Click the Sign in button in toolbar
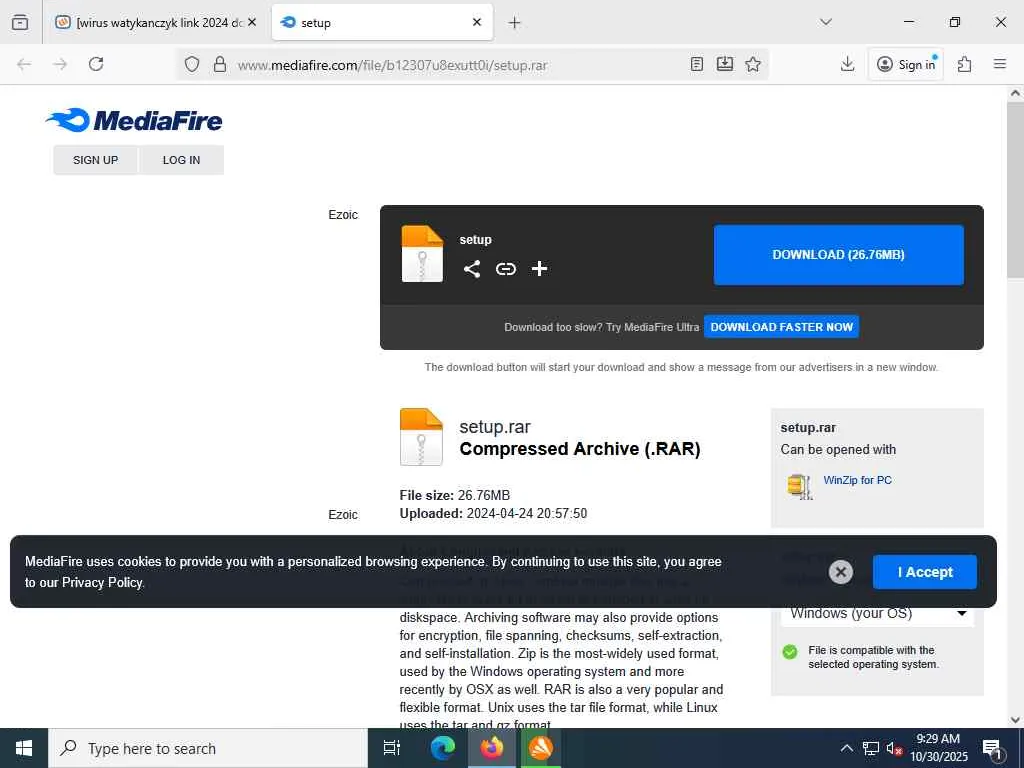Viewport: 1024px width, 768px height. [x=906, y=64]
